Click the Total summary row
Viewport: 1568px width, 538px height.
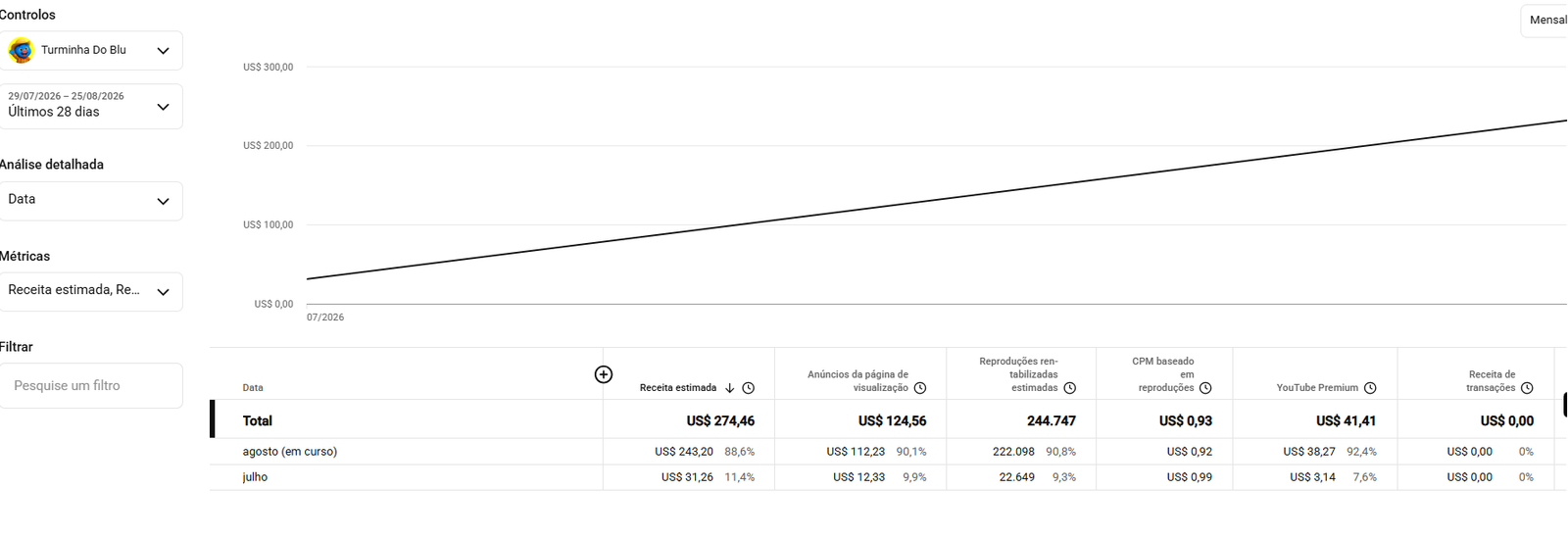coord(888,420)
